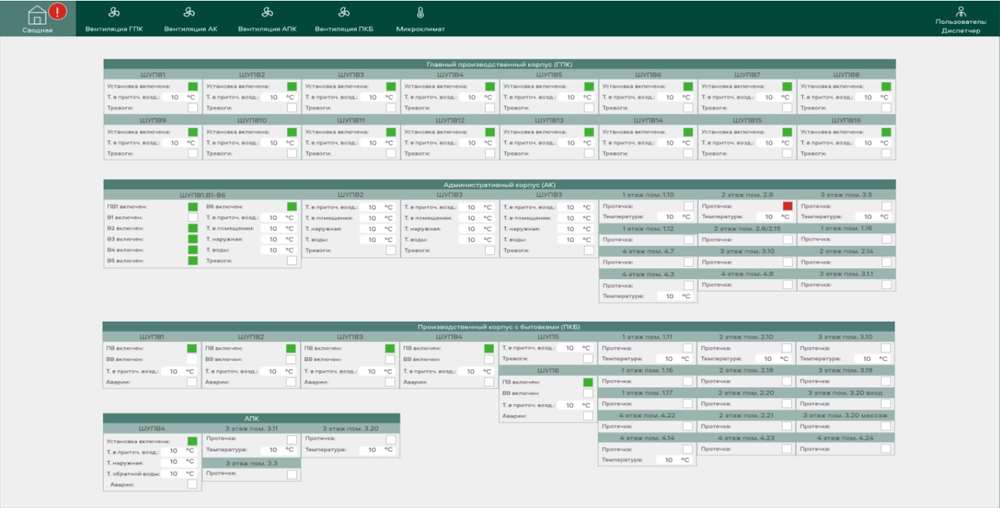Click the red alarm alert badge
The width and height of the screenshot is (1000, 508).
[x=58, y=12]
